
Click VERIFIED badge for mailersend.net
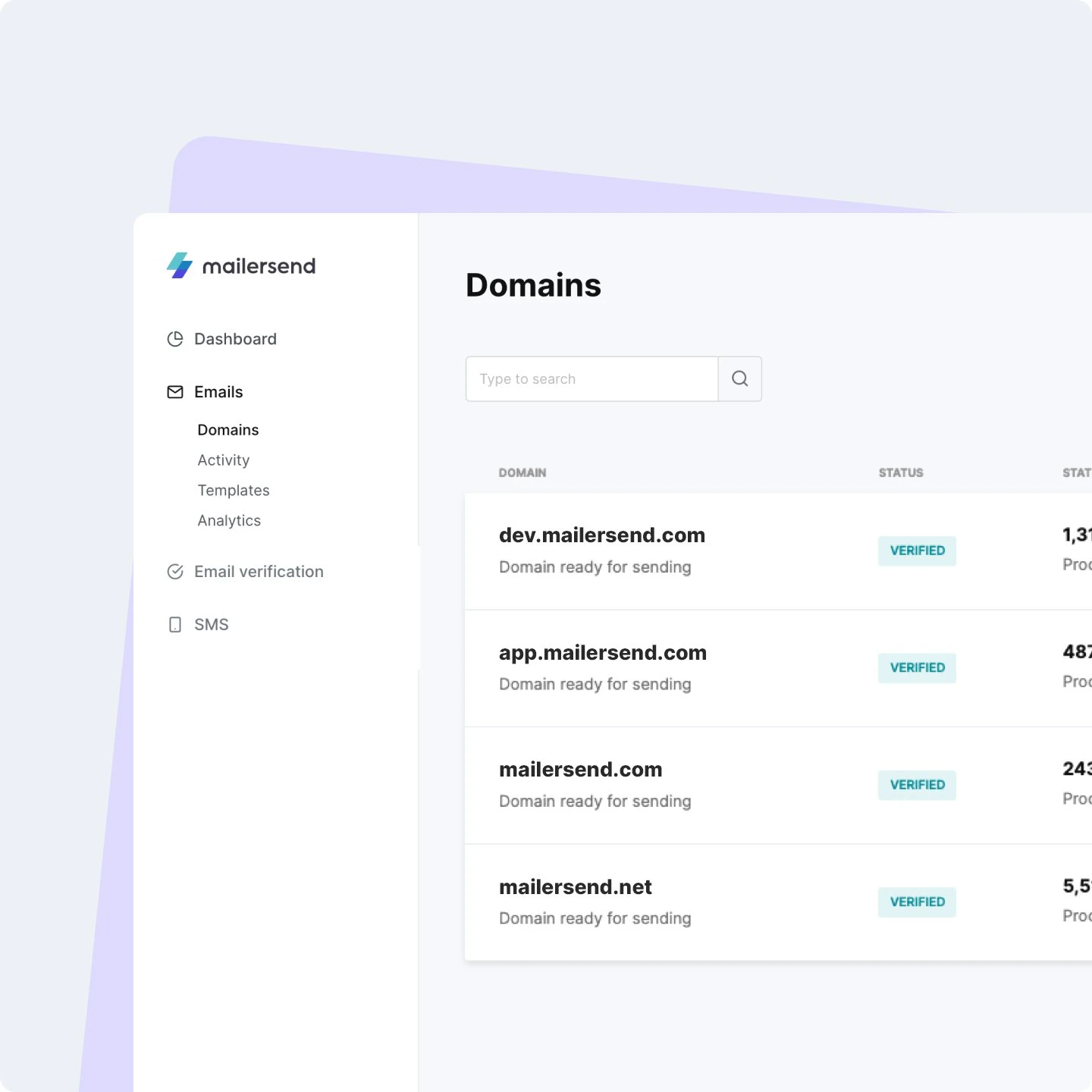point(917,902)
